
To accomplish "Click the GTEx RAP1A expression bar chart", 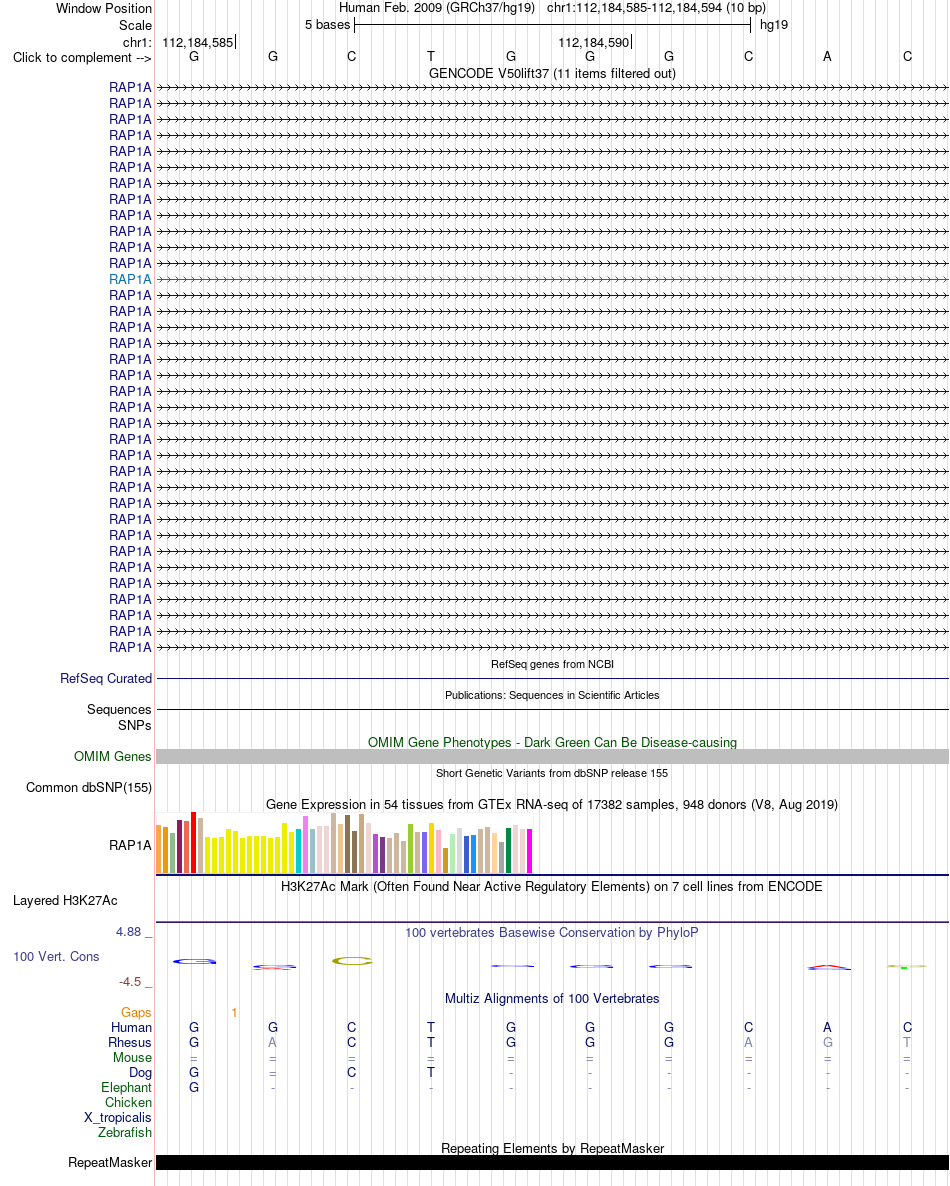I will coord(344,843).
